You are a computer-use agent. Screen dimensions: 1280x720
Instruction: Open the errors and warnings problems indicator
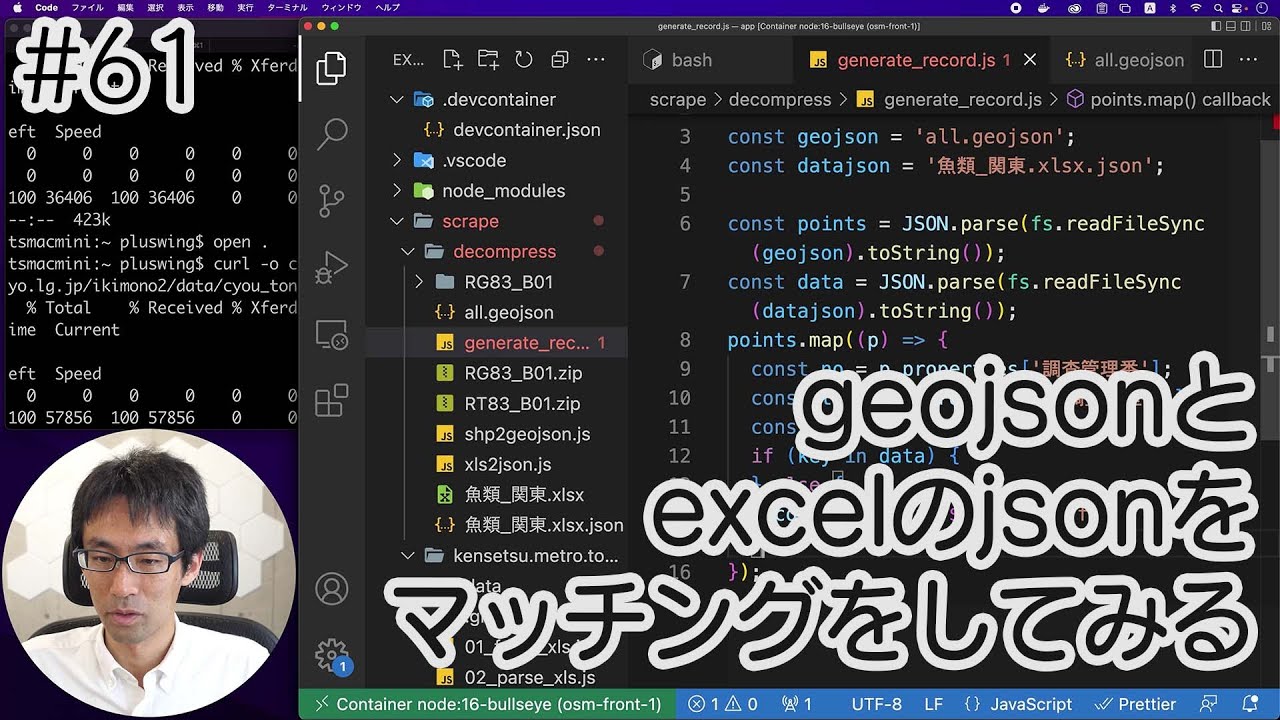(723, 704)
